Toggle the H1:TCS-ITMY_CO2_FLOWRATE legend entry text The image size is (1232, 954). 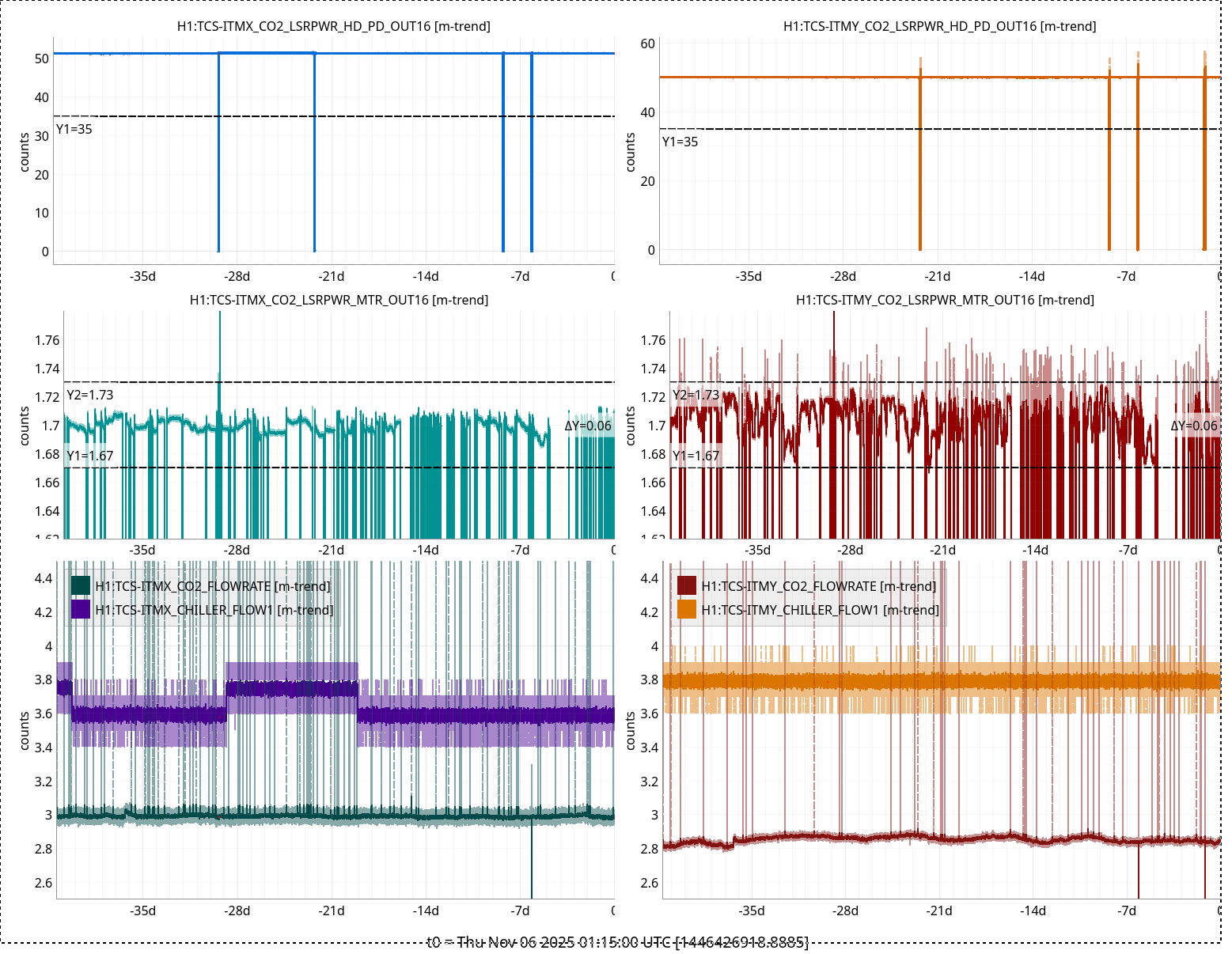click(818, 586)
